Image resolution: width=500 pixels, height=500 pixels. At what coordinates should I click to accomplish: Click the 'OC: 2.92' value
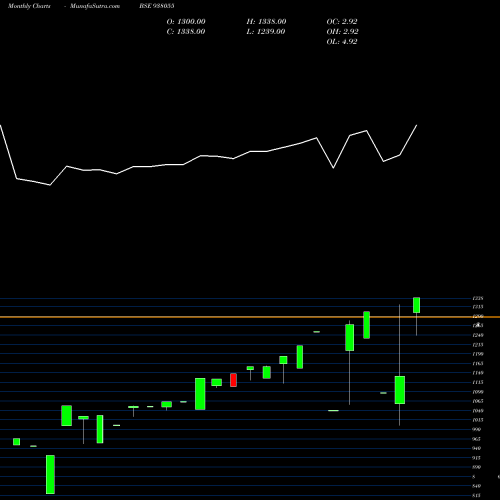point(342,22)
